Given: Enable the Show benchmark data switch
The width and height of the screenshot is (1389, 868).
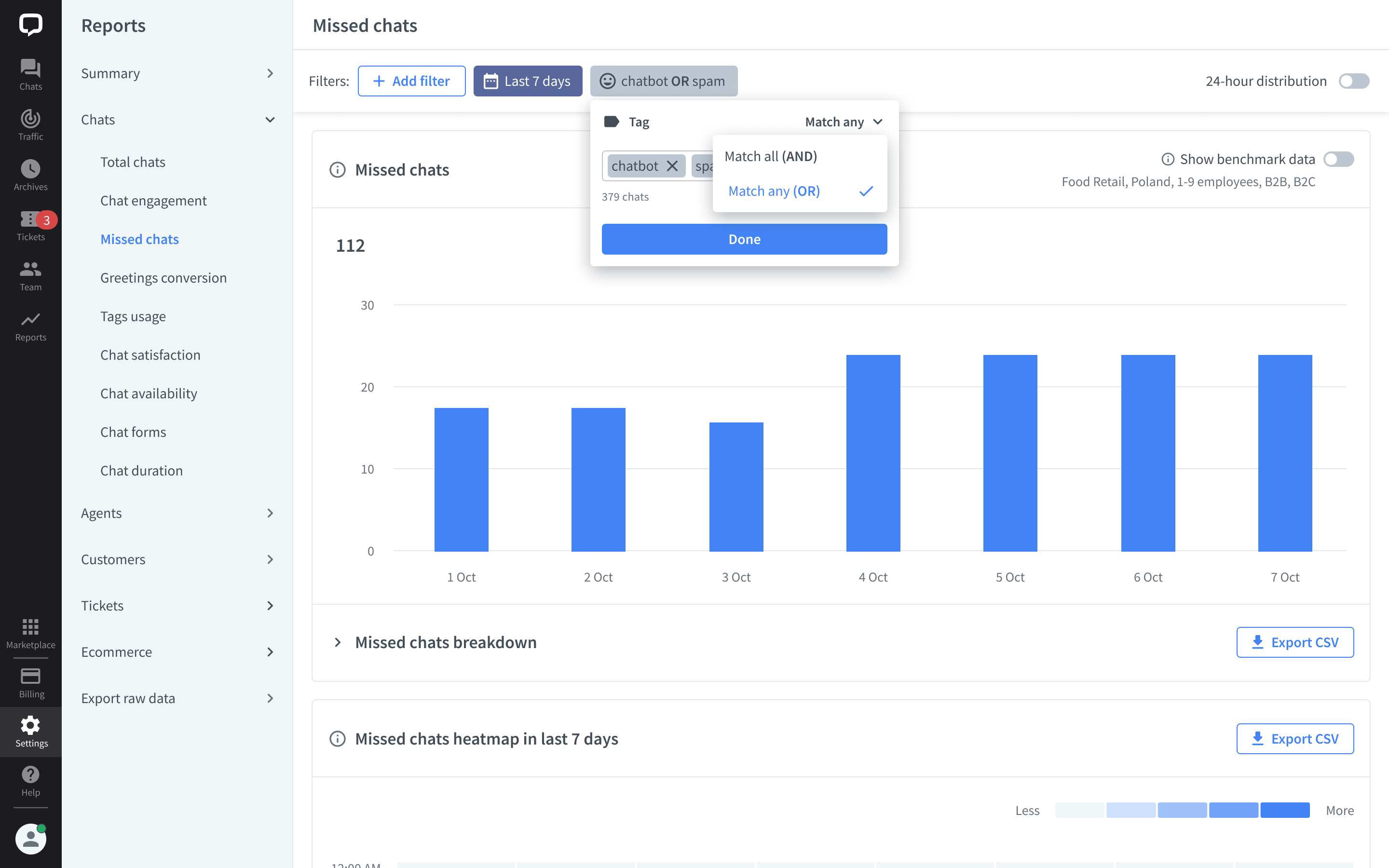Looking at the screenshot, I should [x=1338, y=159].
